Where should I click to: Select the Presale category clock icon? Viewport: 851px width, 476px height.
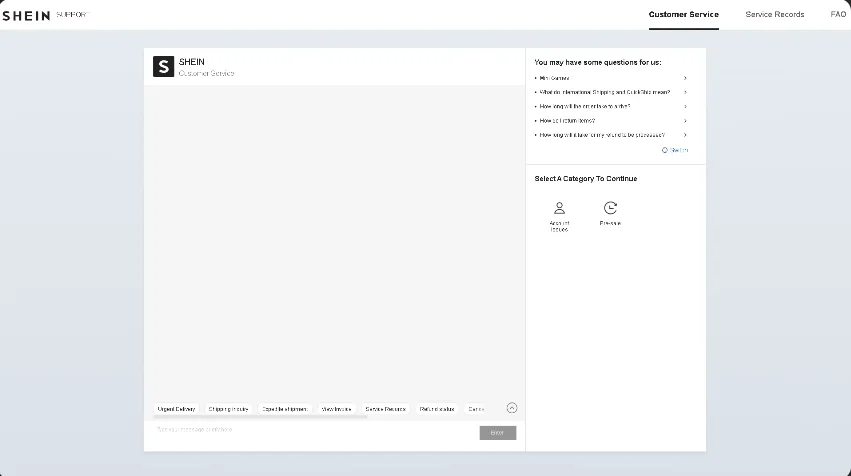coord(610,208)
